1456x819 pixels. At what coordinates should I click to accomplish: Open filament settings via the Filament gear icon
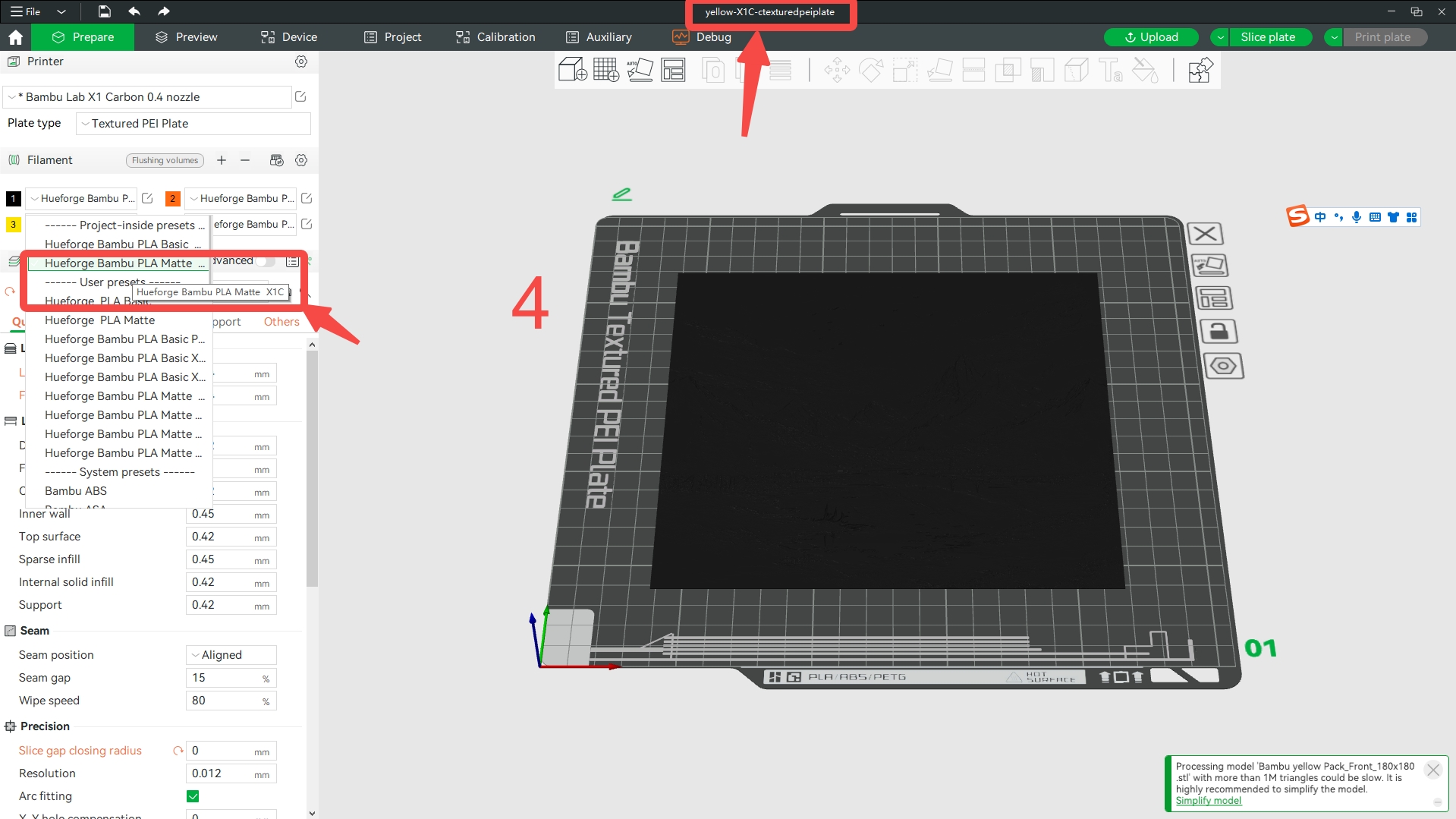tap(301, 160)
